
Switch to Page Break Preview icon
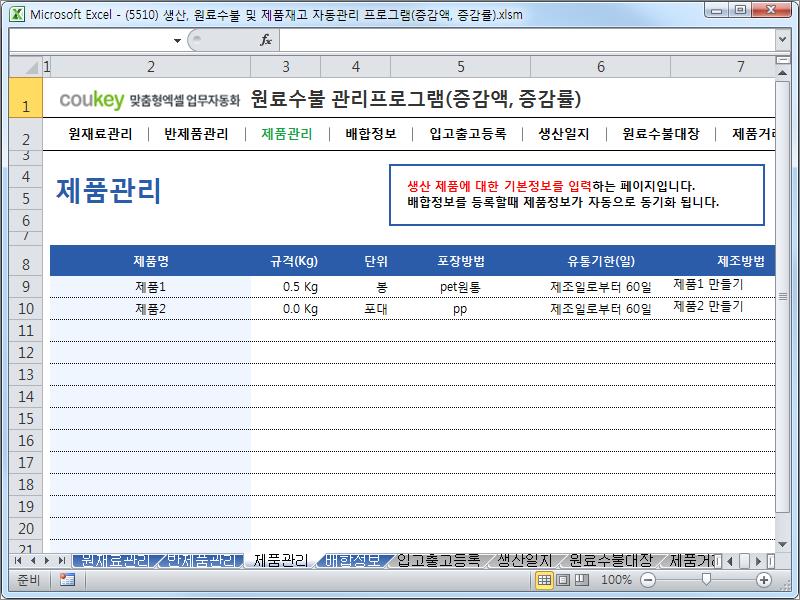(581, 580)
